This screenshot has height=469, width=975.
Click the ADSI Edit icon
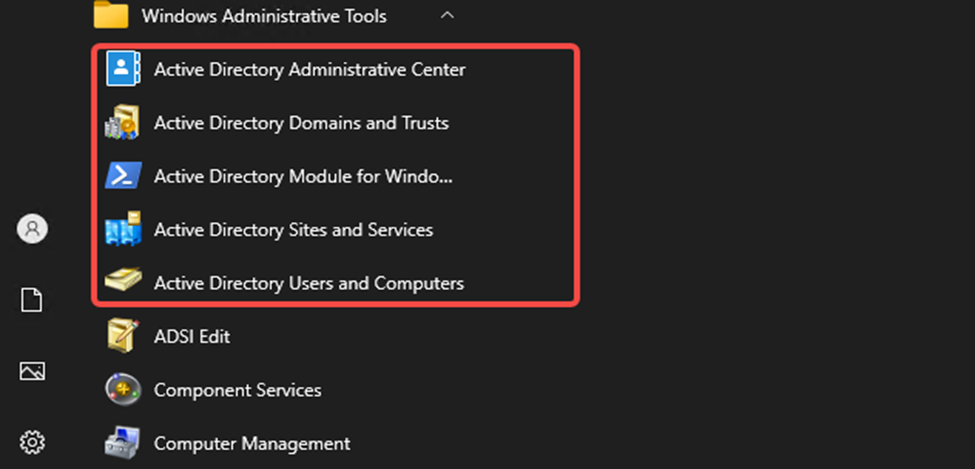click(122, 337)
